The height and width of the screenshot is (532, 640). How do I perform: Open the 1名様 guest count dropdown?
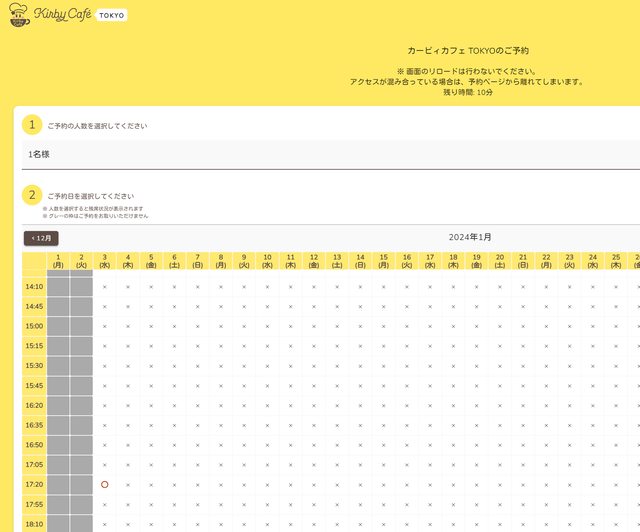pyautogui.click(x=330, y=155)
